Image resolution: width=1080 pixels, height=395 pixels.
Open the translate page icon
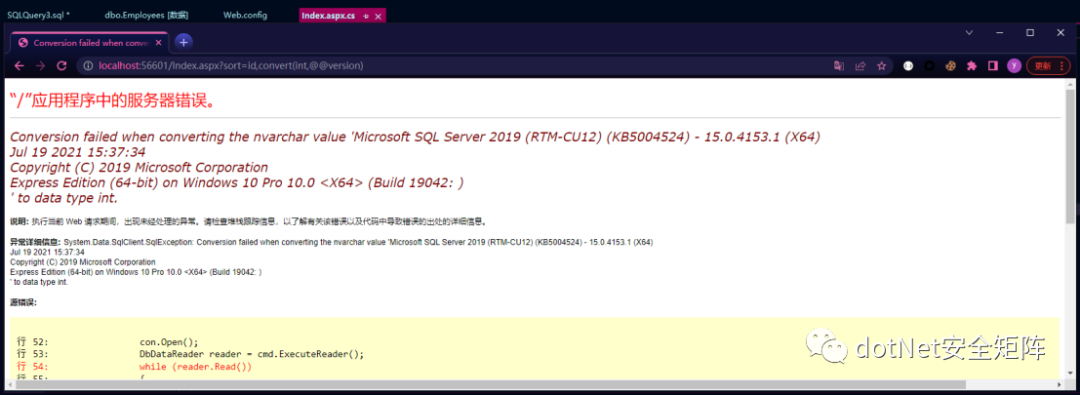[x=839, y=66]
